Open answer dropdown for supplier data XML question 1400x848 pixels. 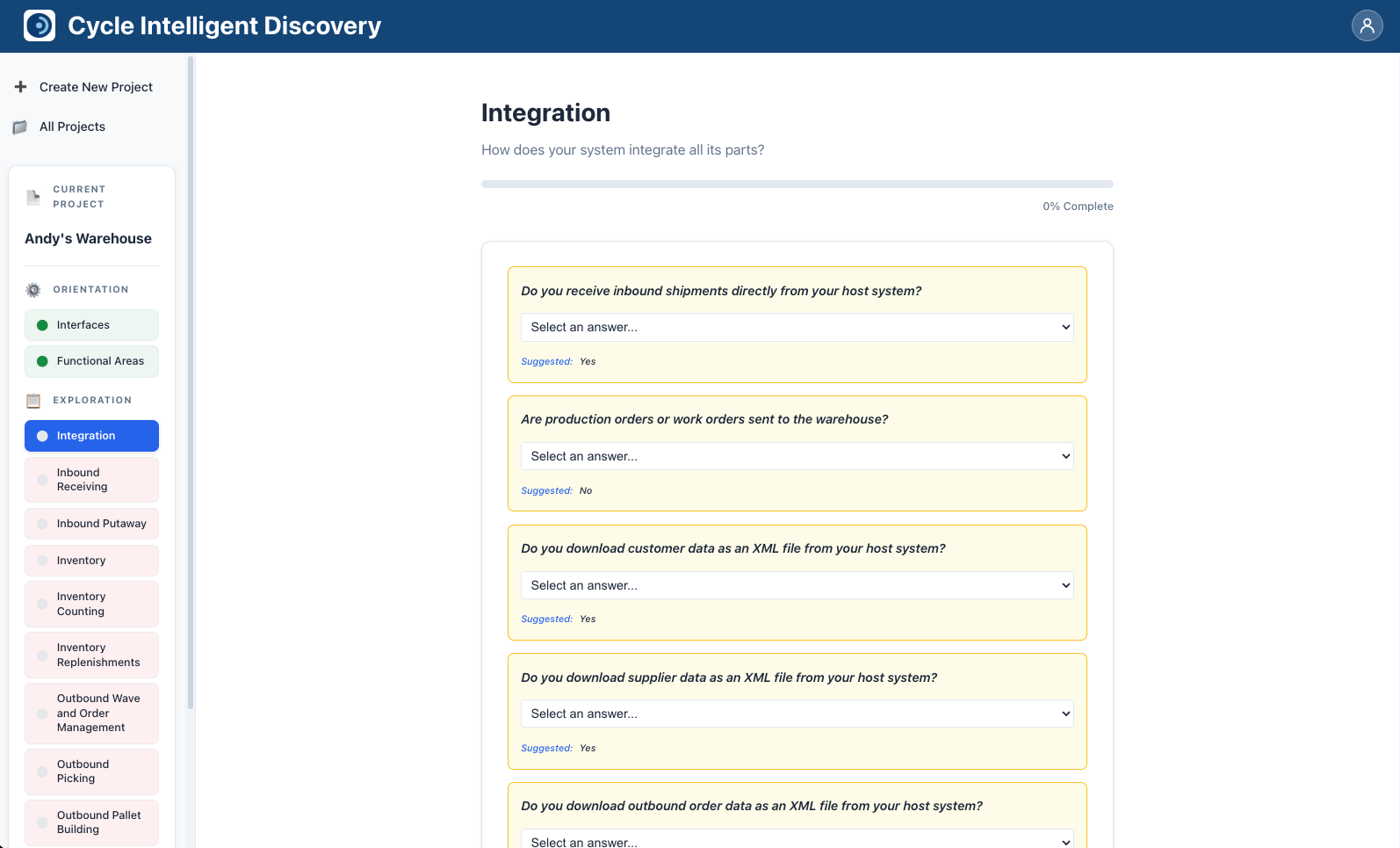tap(797, 714)
